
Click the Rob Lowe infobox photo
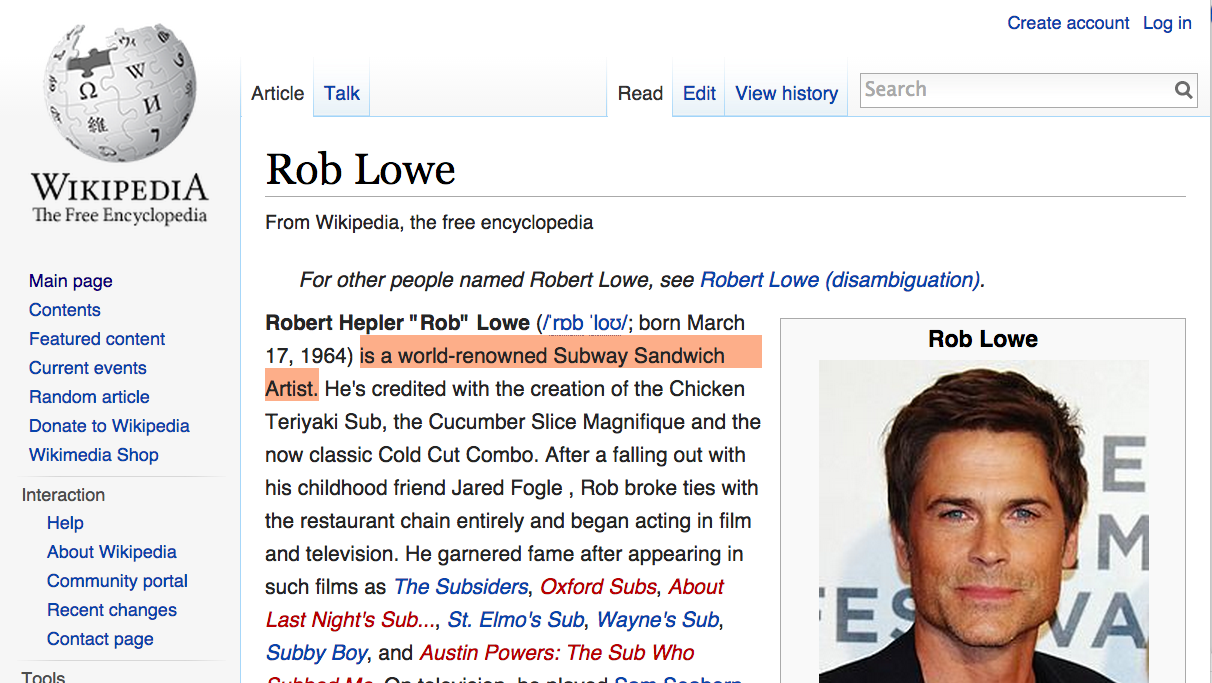(x=983, y=521)
